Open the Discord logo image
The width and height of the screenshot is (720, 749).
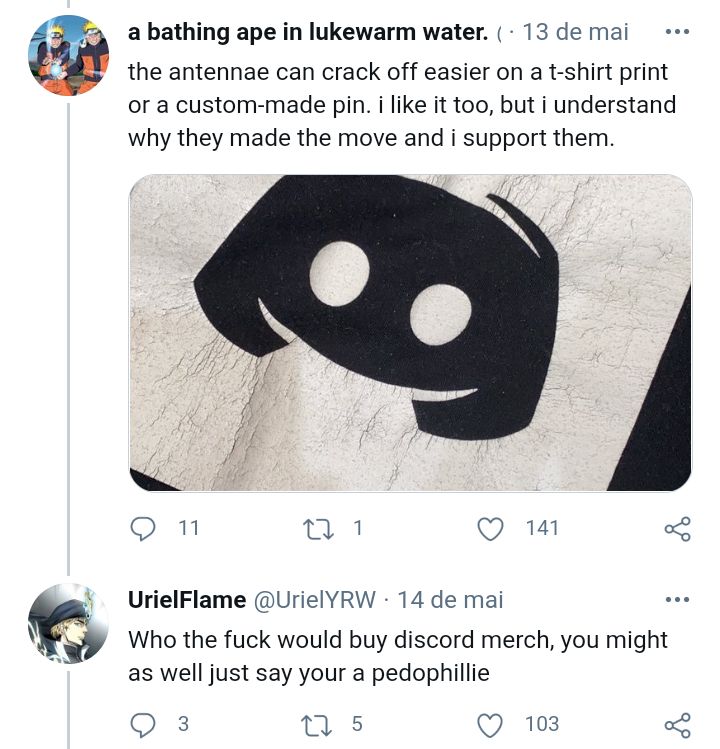410,332
